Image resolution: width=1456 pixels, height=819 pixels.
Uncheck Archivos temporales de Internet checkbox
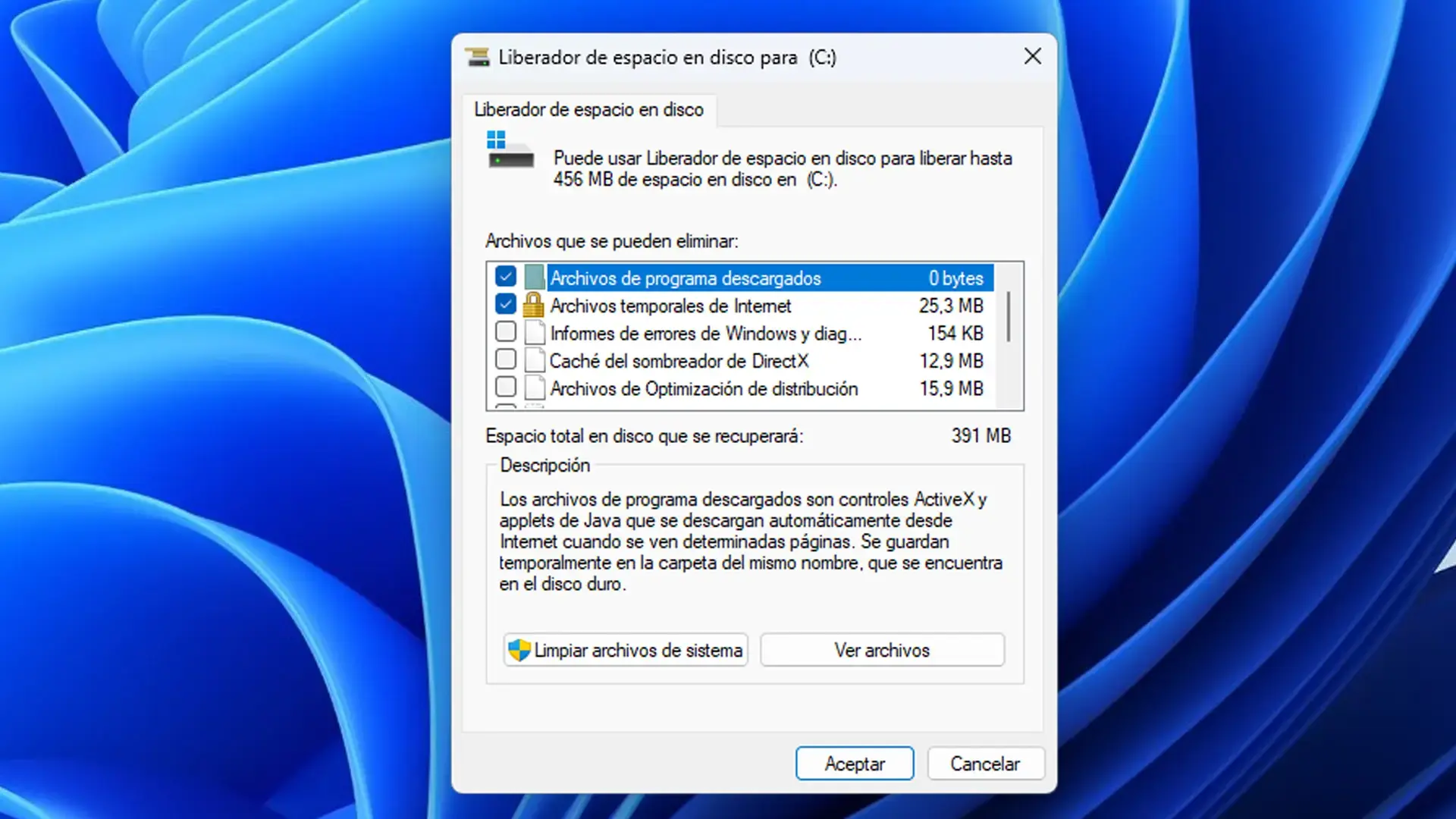[x=506, y=305]
